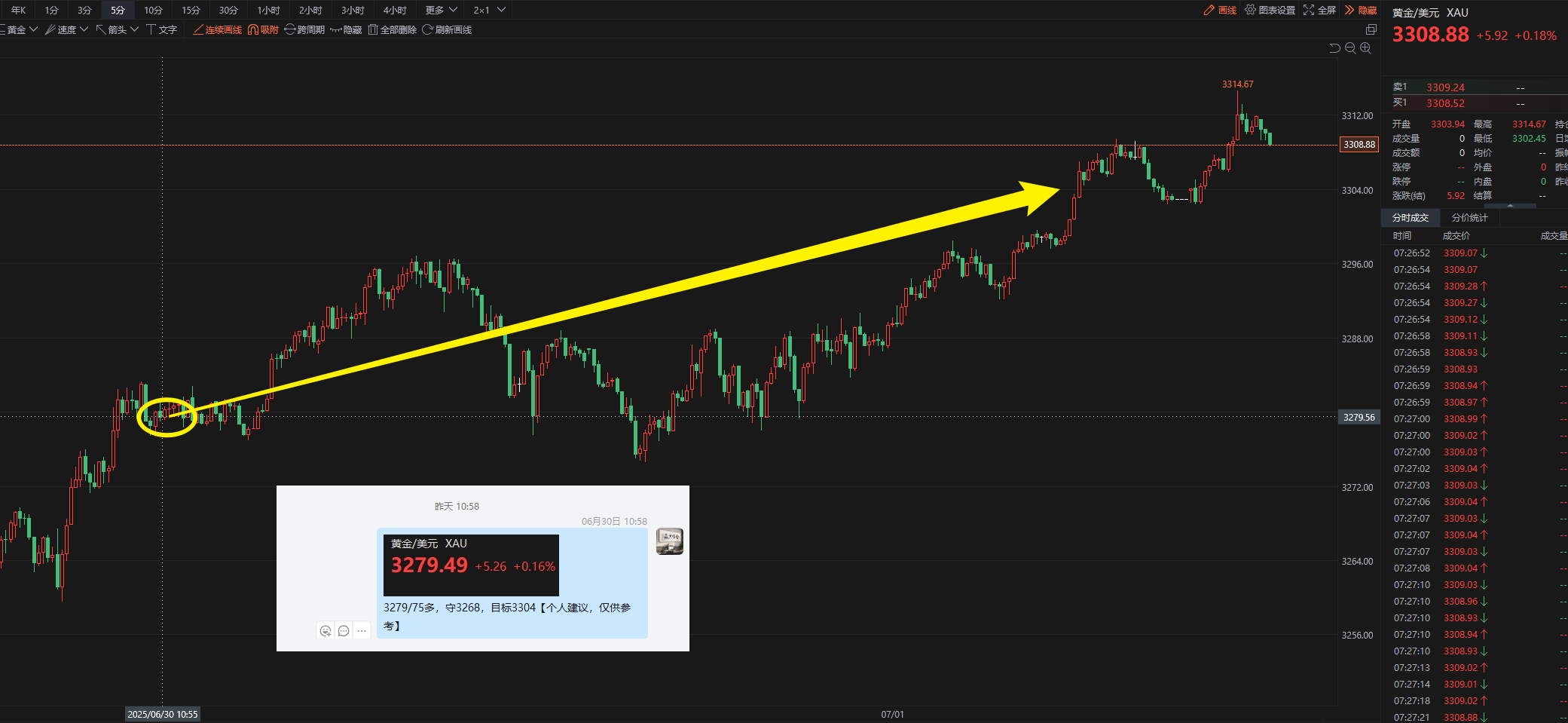Image resolution: width=1568 pixels, height=723 pixels.
Task: Switch to the 2小时 timeframe
Action: 310,10
